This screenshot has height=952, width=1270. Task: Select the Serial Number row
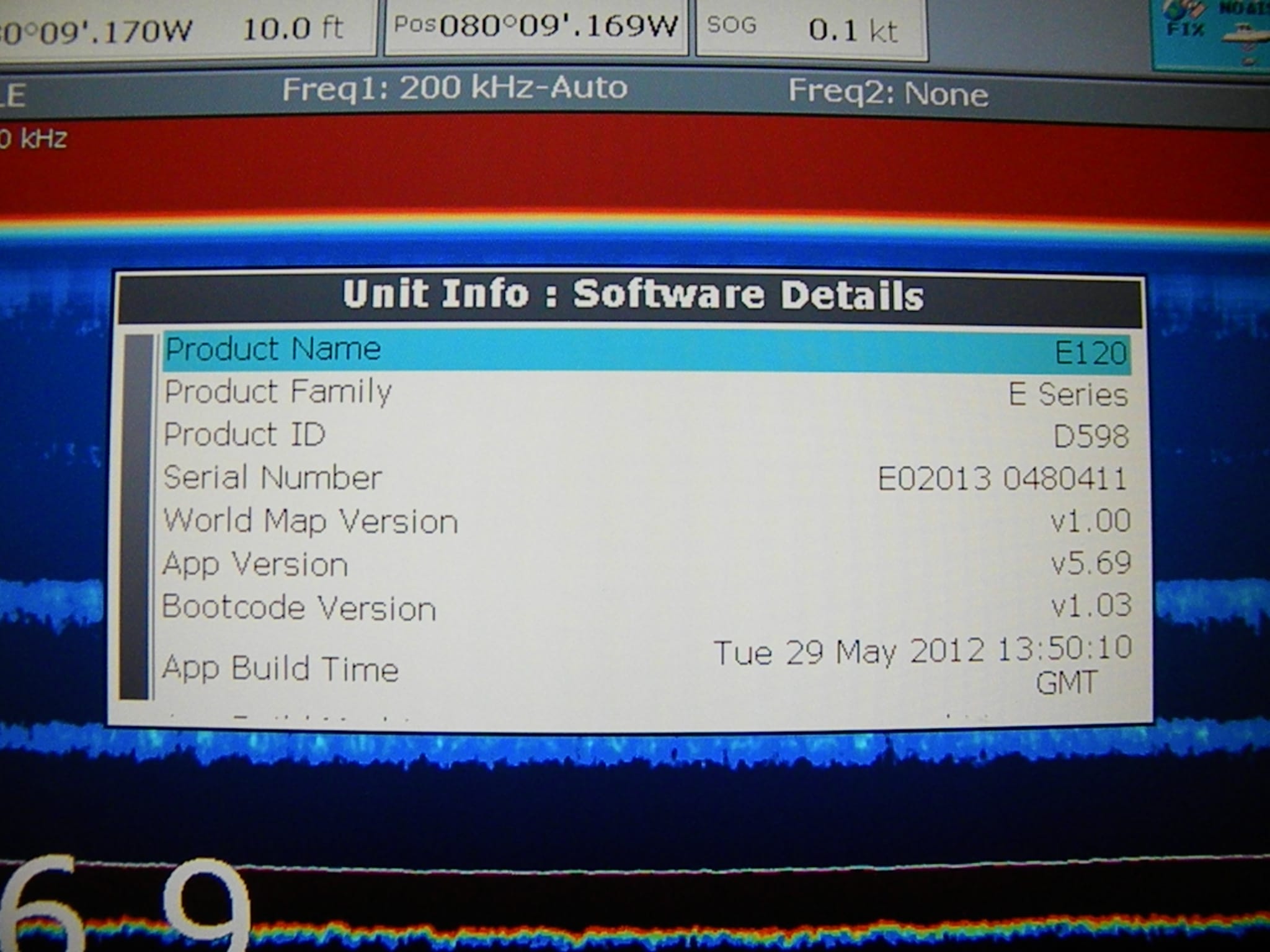pos(645,478)
